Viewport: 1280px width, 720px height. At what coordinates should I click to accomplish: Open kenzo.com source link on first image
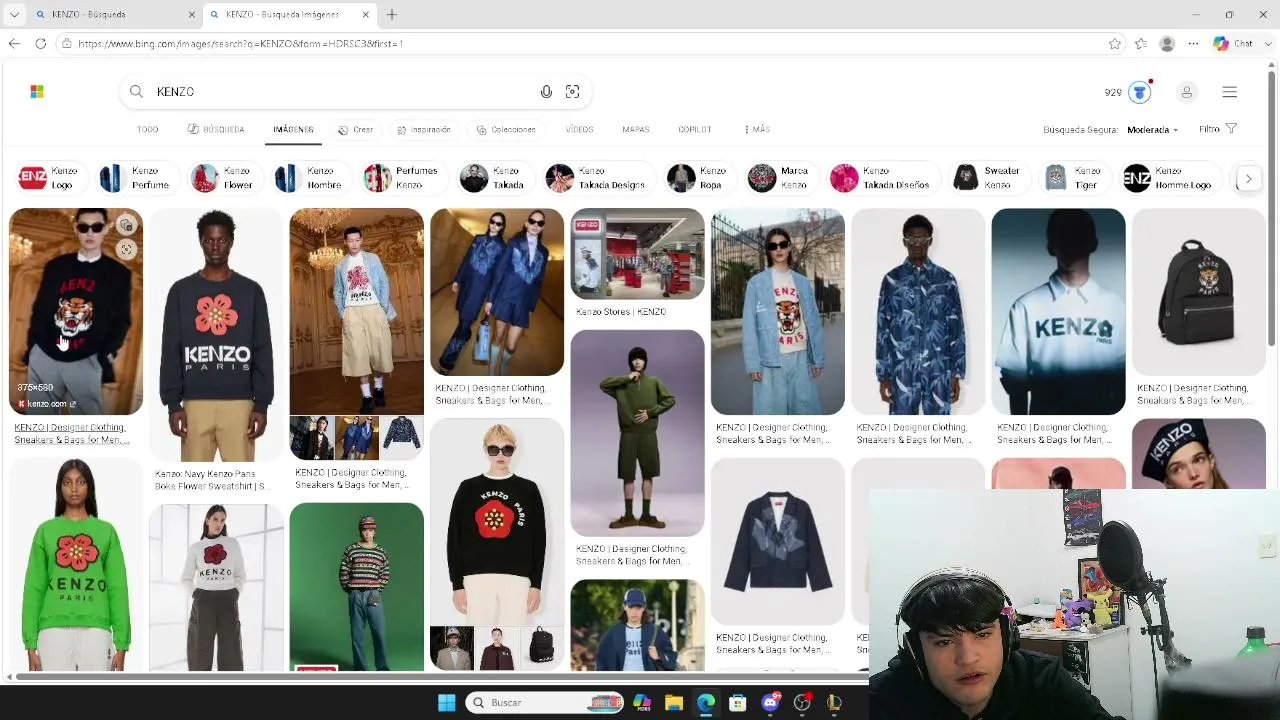tap(47, 404)
